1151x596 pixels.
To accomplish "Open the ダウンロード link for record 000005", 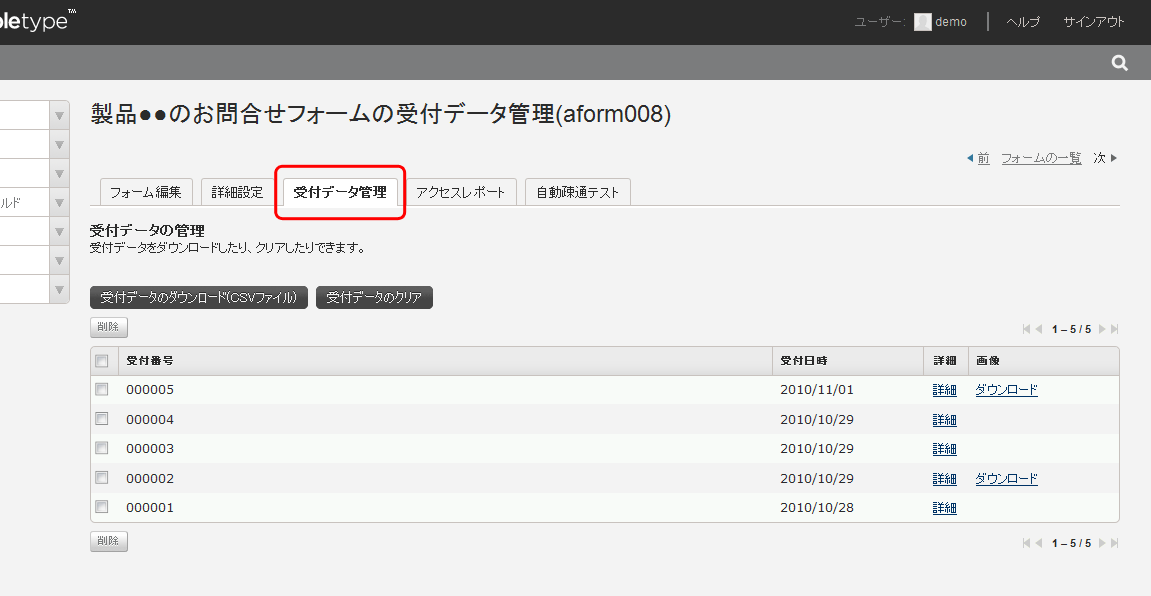I will (1005, 389).
